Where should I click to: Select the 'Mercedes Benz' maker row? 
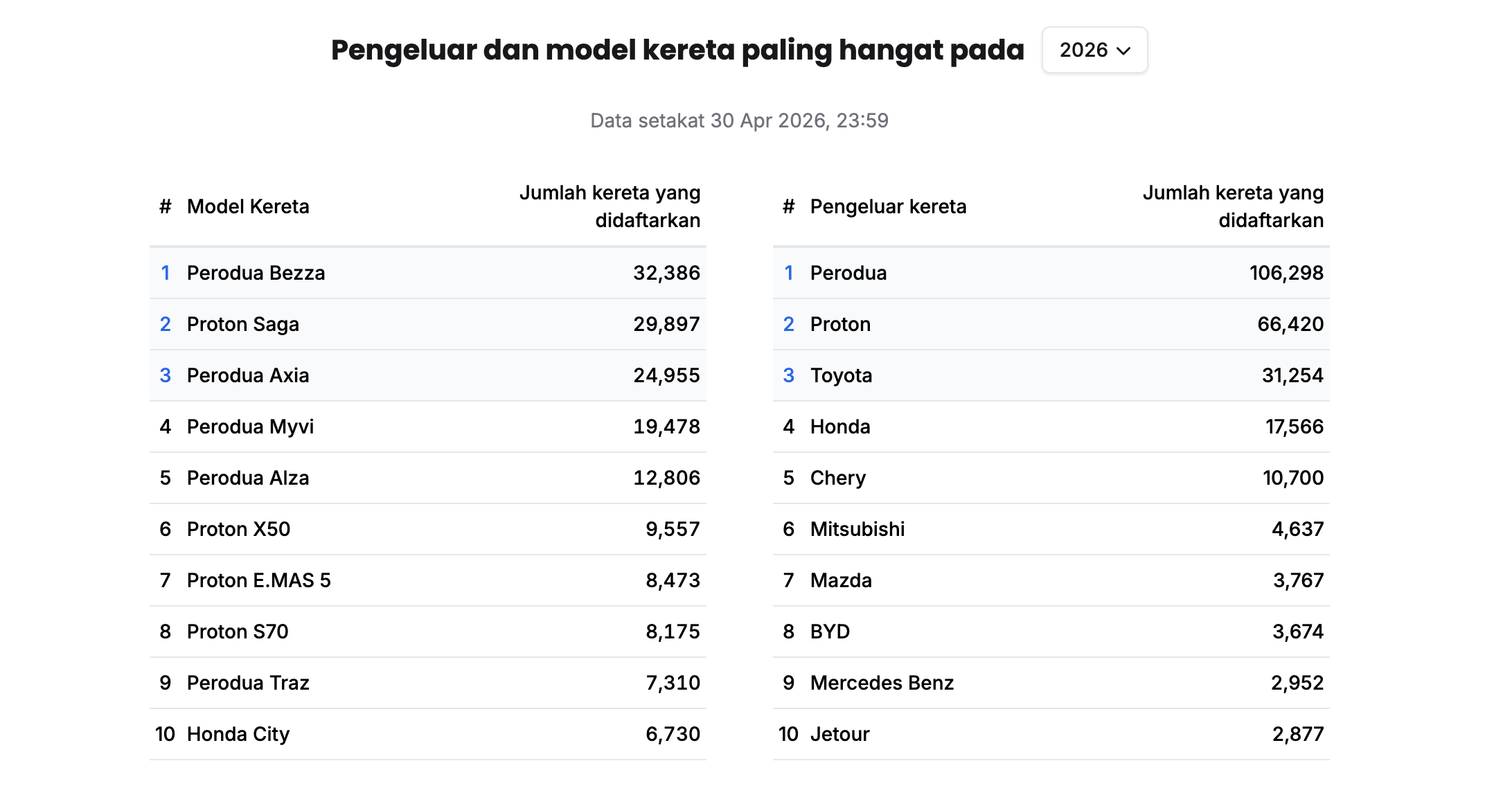[x=1051, y=683]
